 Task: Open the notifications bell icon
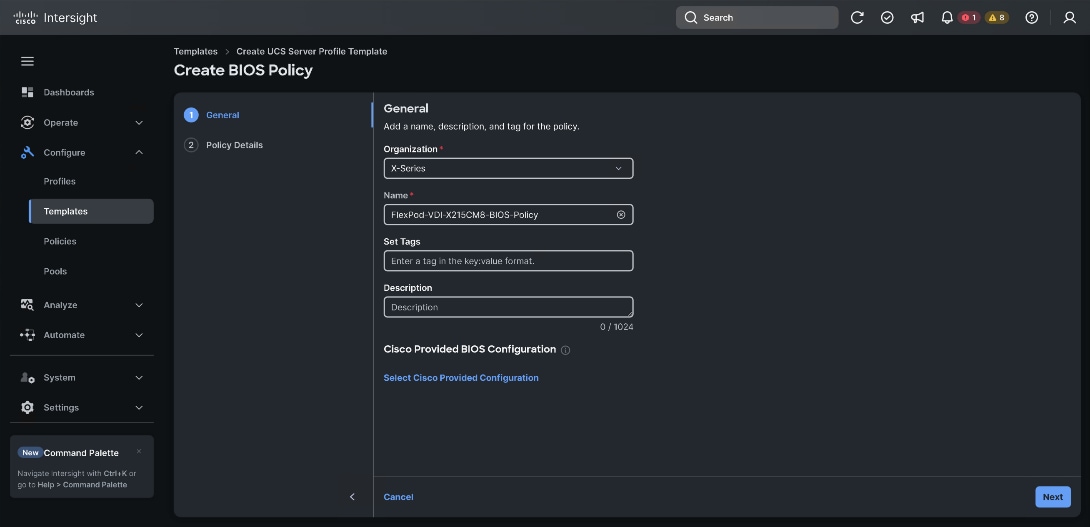coord(947,17)
